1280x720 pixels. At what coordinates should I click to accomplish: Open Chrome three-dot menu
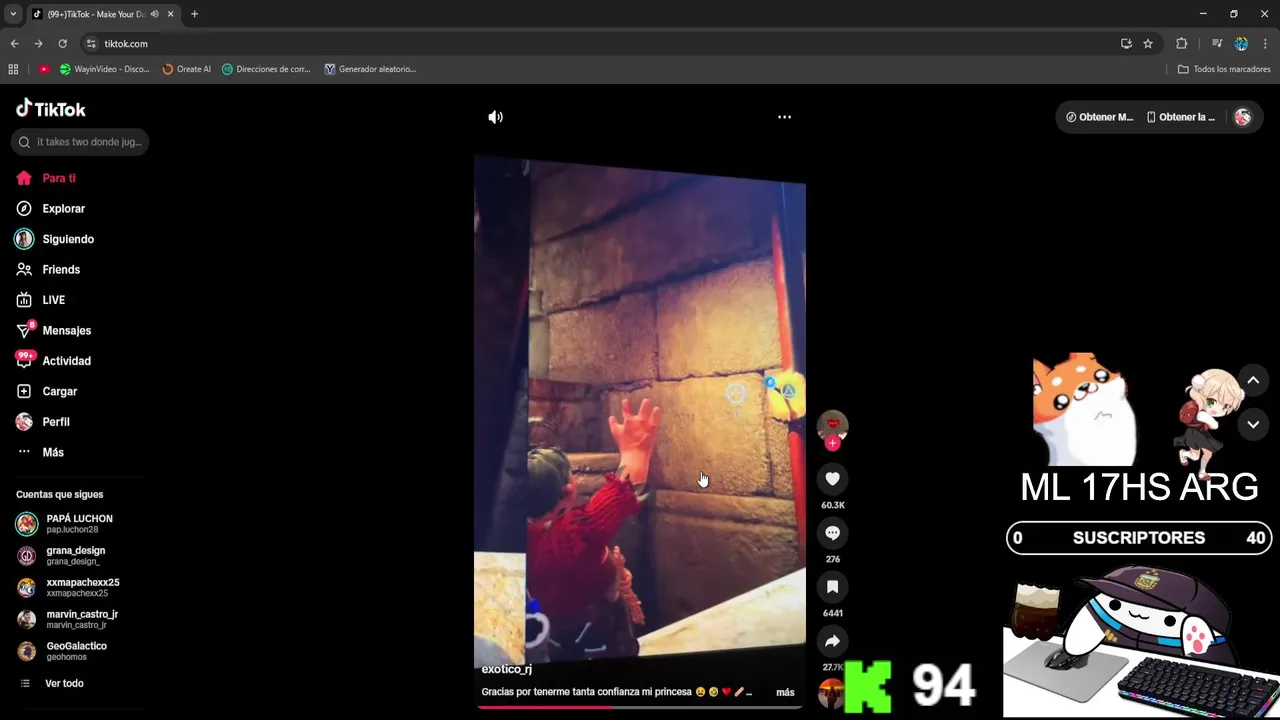pos(1266,44)
